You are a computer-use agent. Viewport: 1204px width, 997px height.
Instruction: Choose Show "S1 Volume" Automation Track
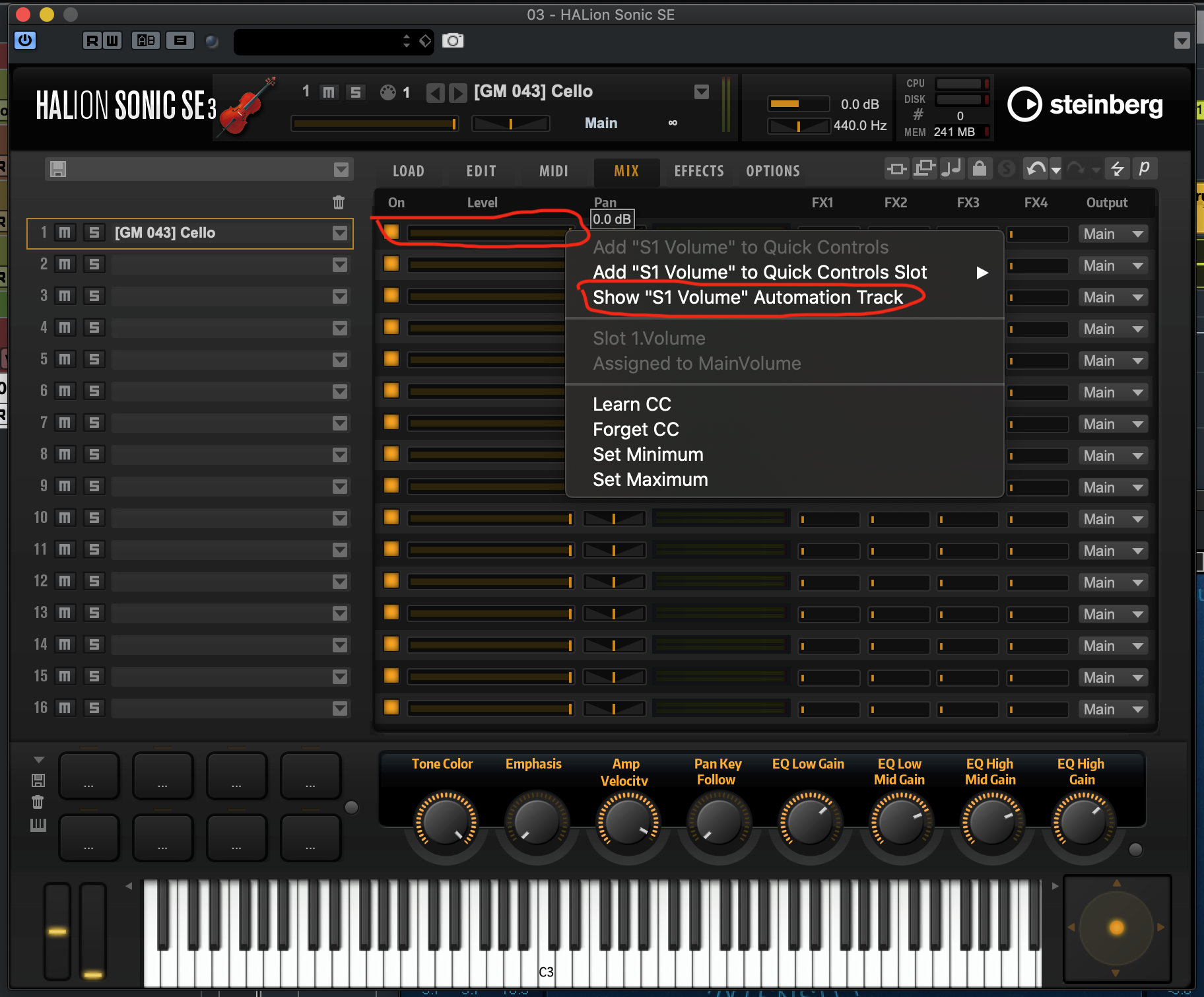point(748,297)
